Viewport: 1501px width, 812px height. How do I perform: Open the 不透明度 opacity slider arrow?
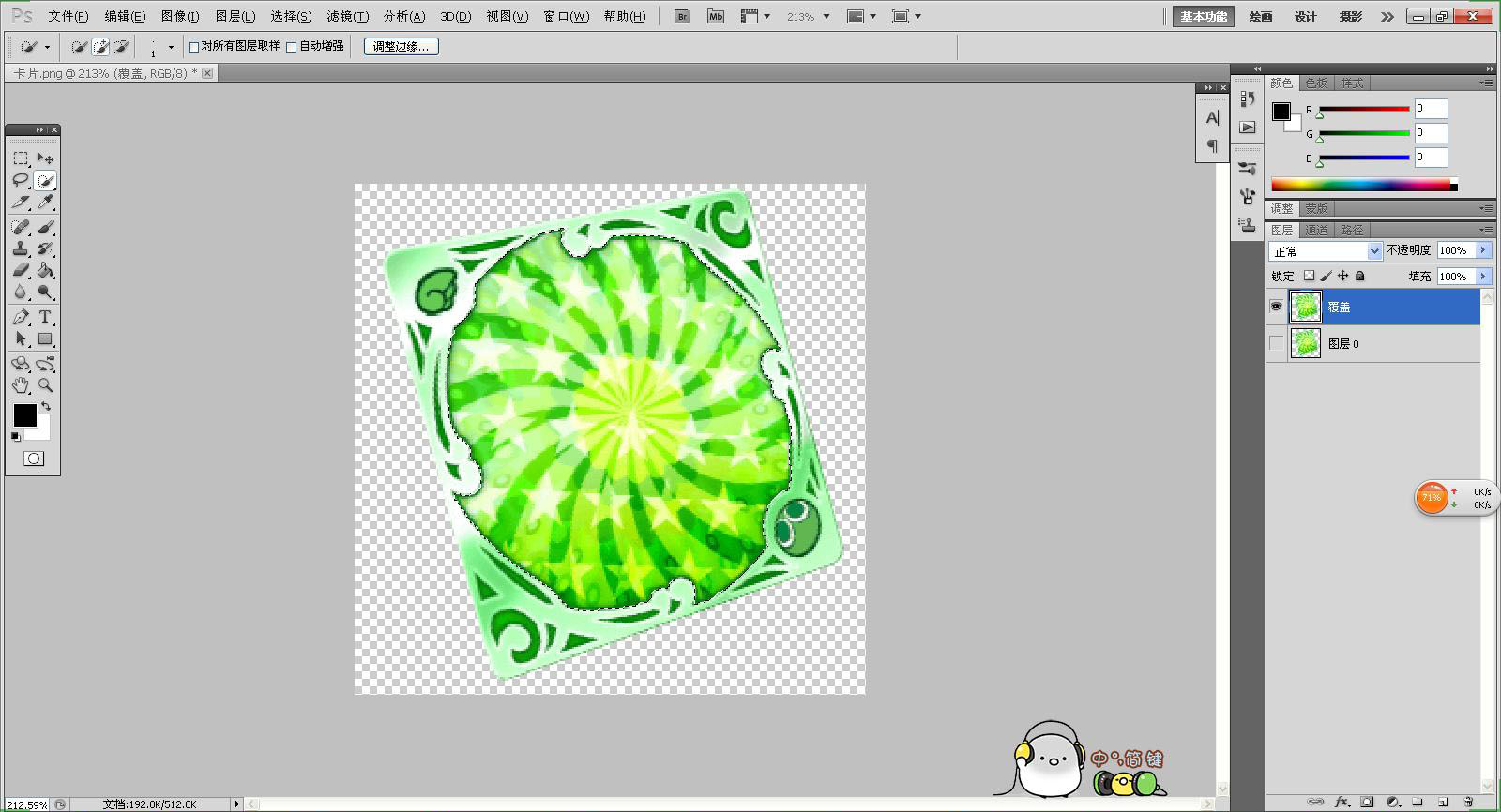coord(1483,250)
